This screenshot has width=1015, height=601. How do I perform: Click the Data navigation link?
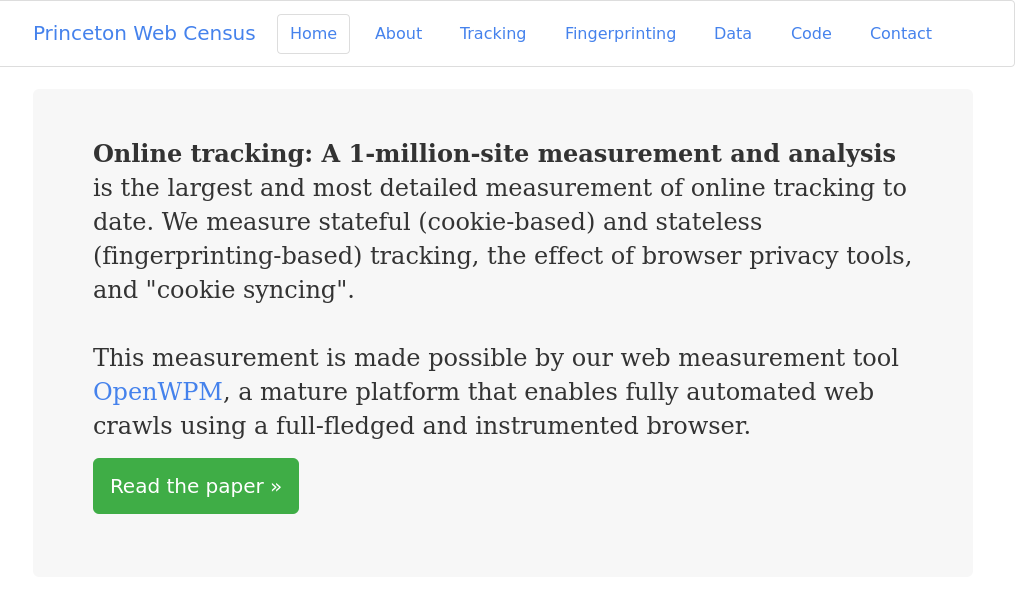tap(732, 33)
